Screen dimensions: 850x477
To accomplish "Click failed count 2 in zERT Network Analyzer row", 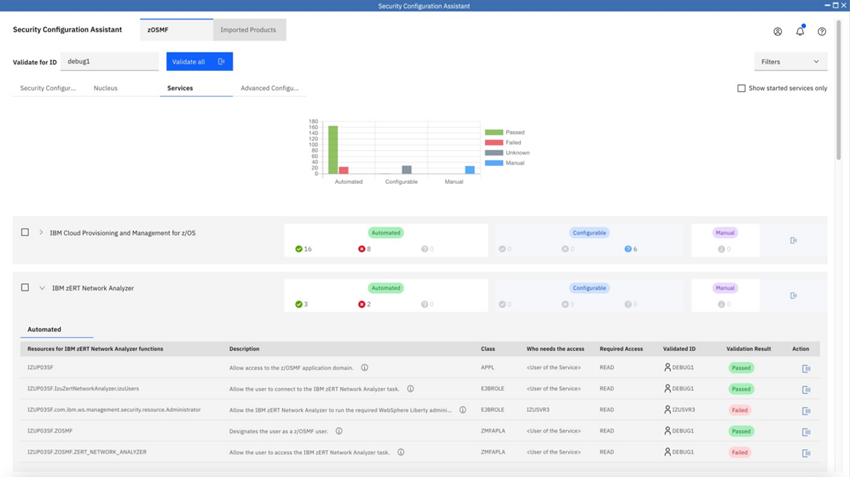I will pyautogui.click(x=364, y=304).
